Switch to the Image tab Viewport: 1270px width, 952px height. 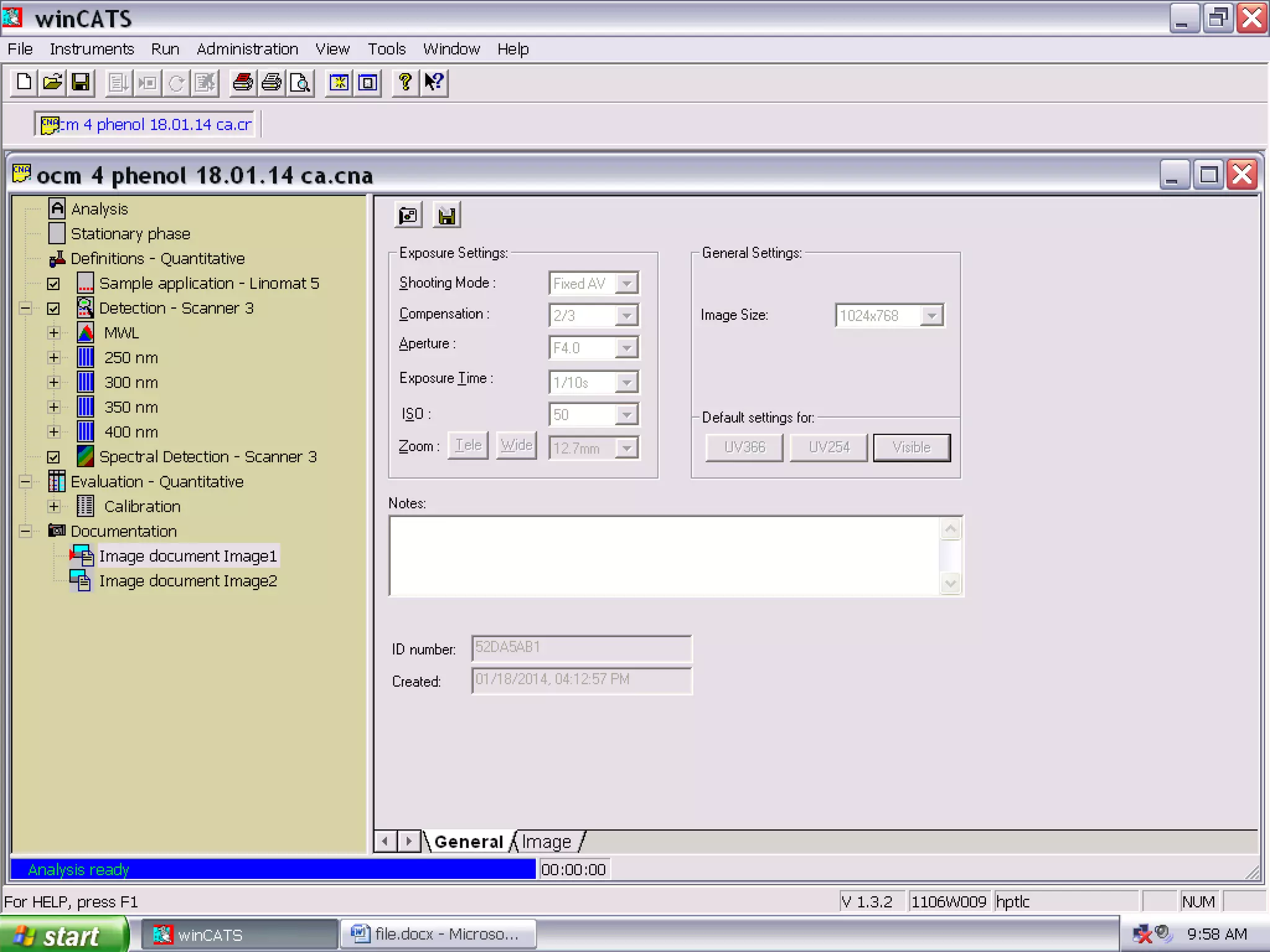[546, 842]
